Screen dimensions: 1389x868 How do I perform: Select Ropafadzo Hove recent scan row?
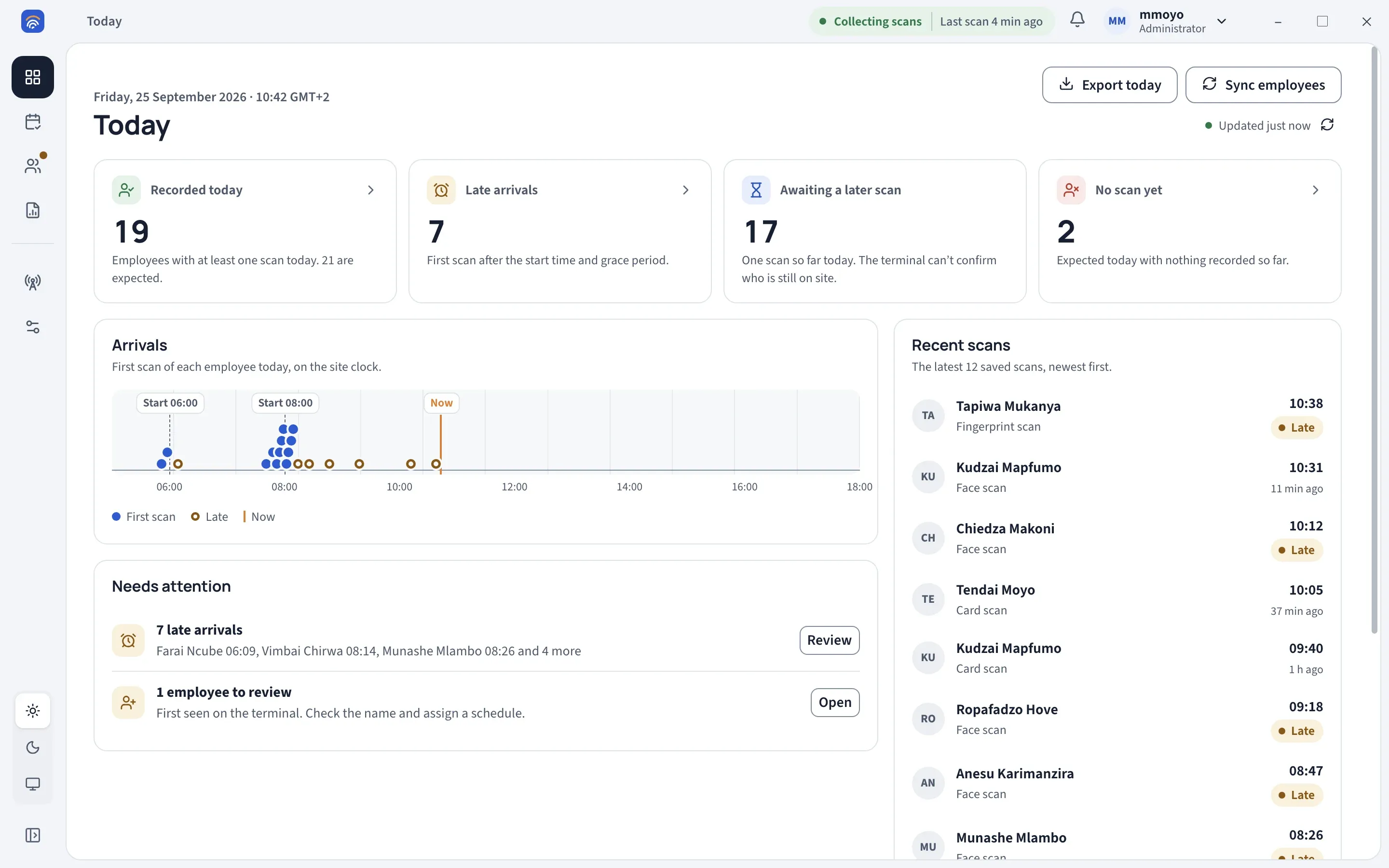point(1117,719)
